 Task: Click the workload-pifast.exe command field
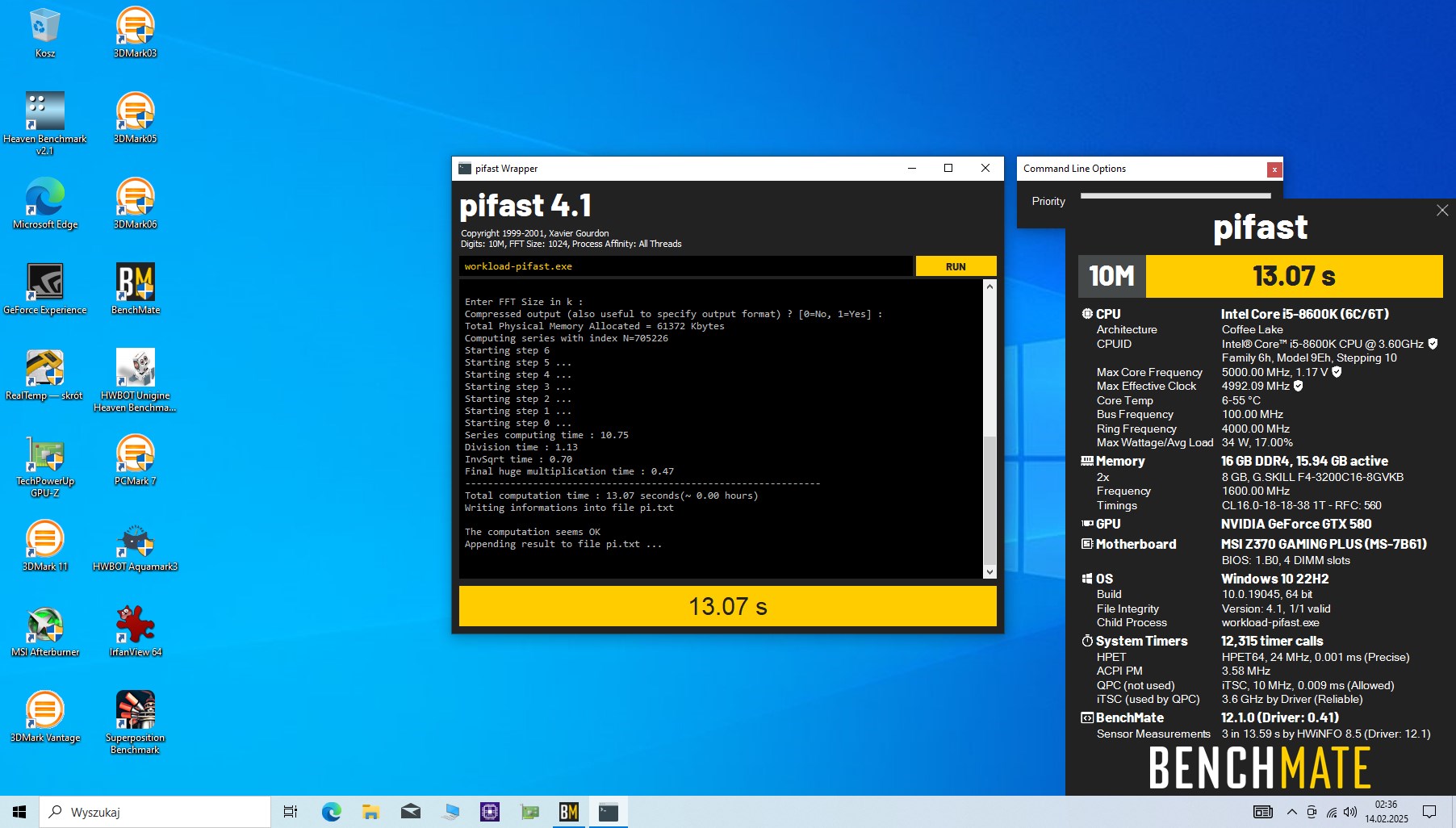(x=686, y=266)
